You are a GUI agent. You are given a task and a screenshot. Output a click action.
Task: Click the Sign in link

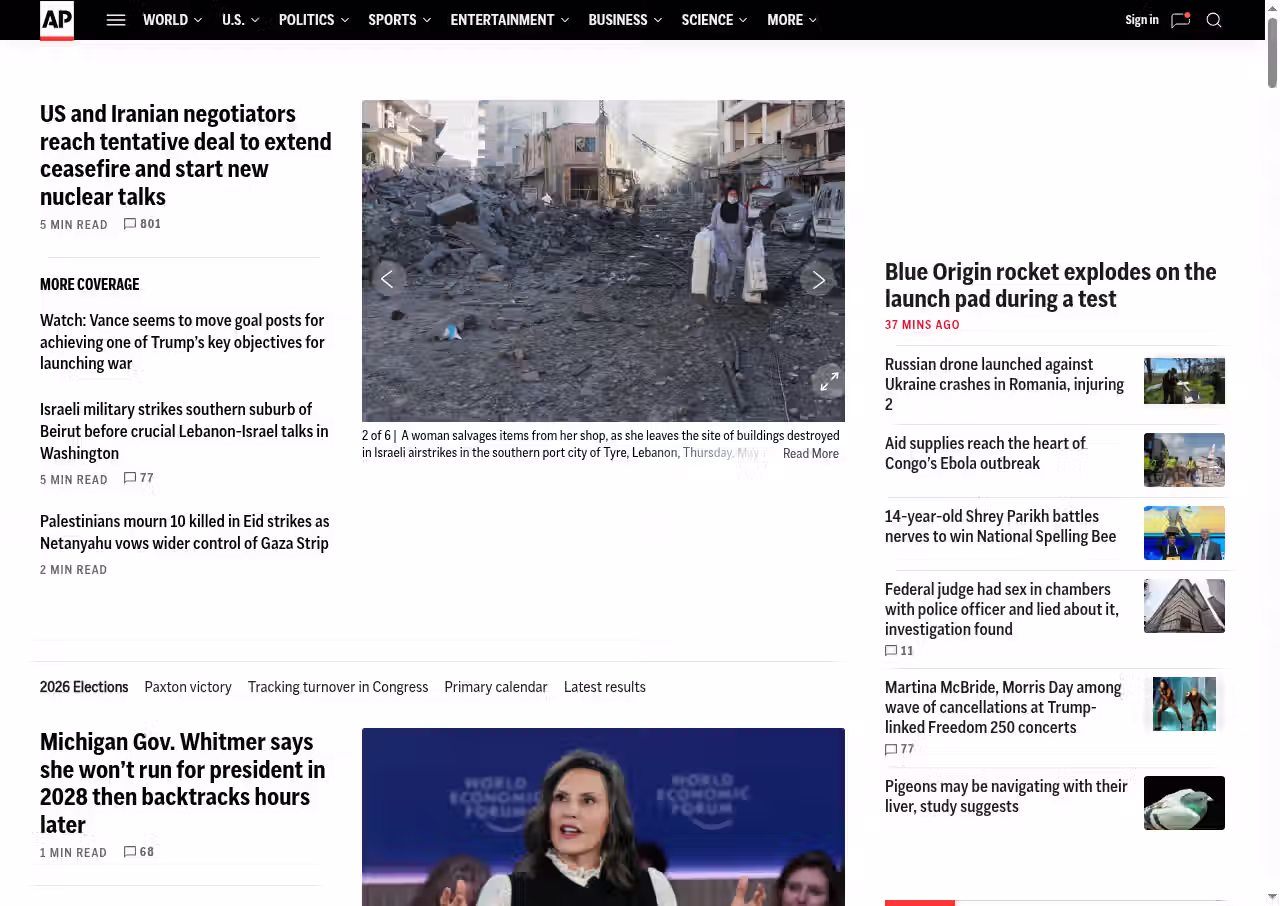1142,20
